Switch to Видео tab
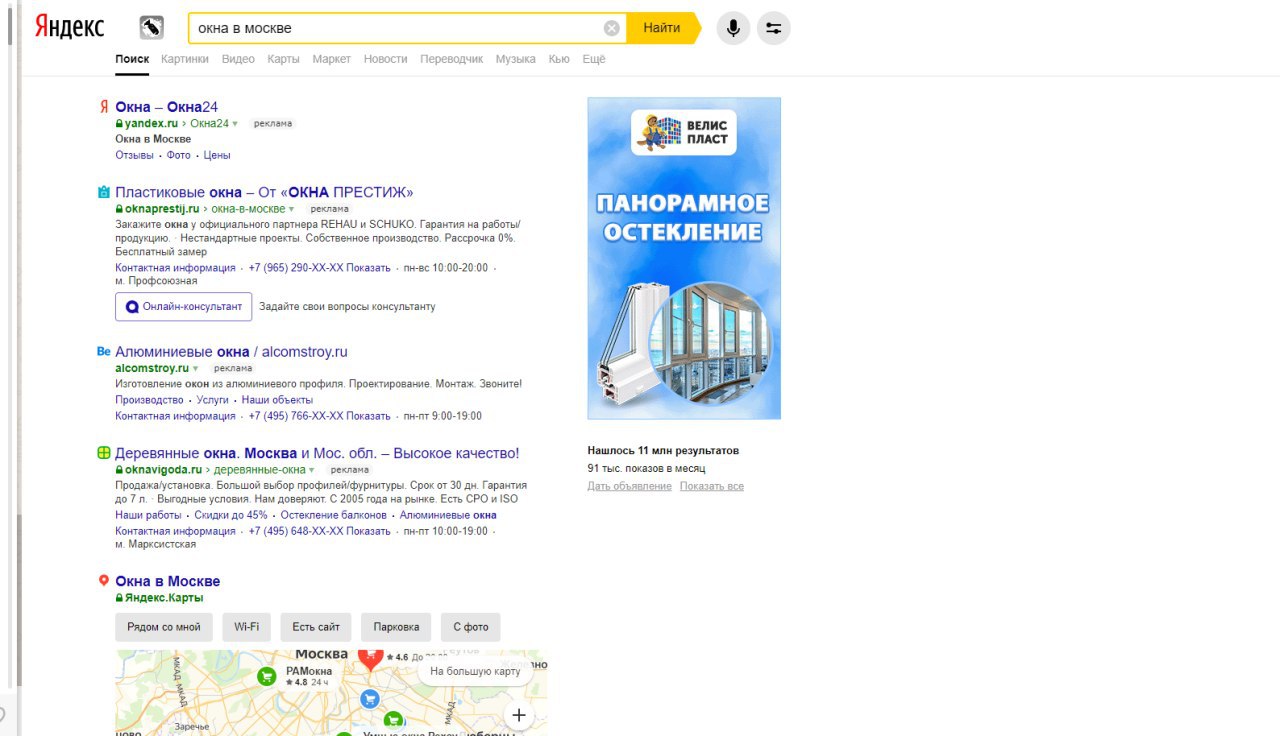 coord(238,59)
